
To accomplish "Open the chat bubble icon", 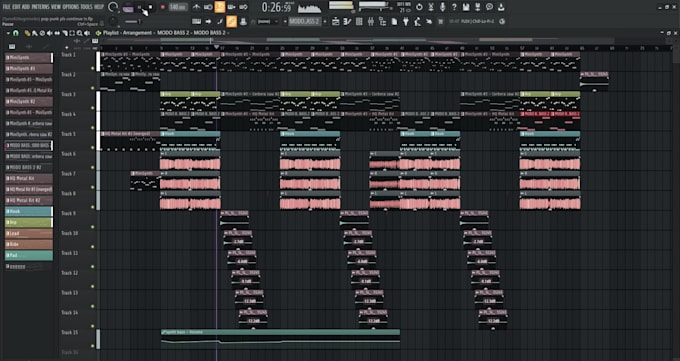I will click(489, 7).
